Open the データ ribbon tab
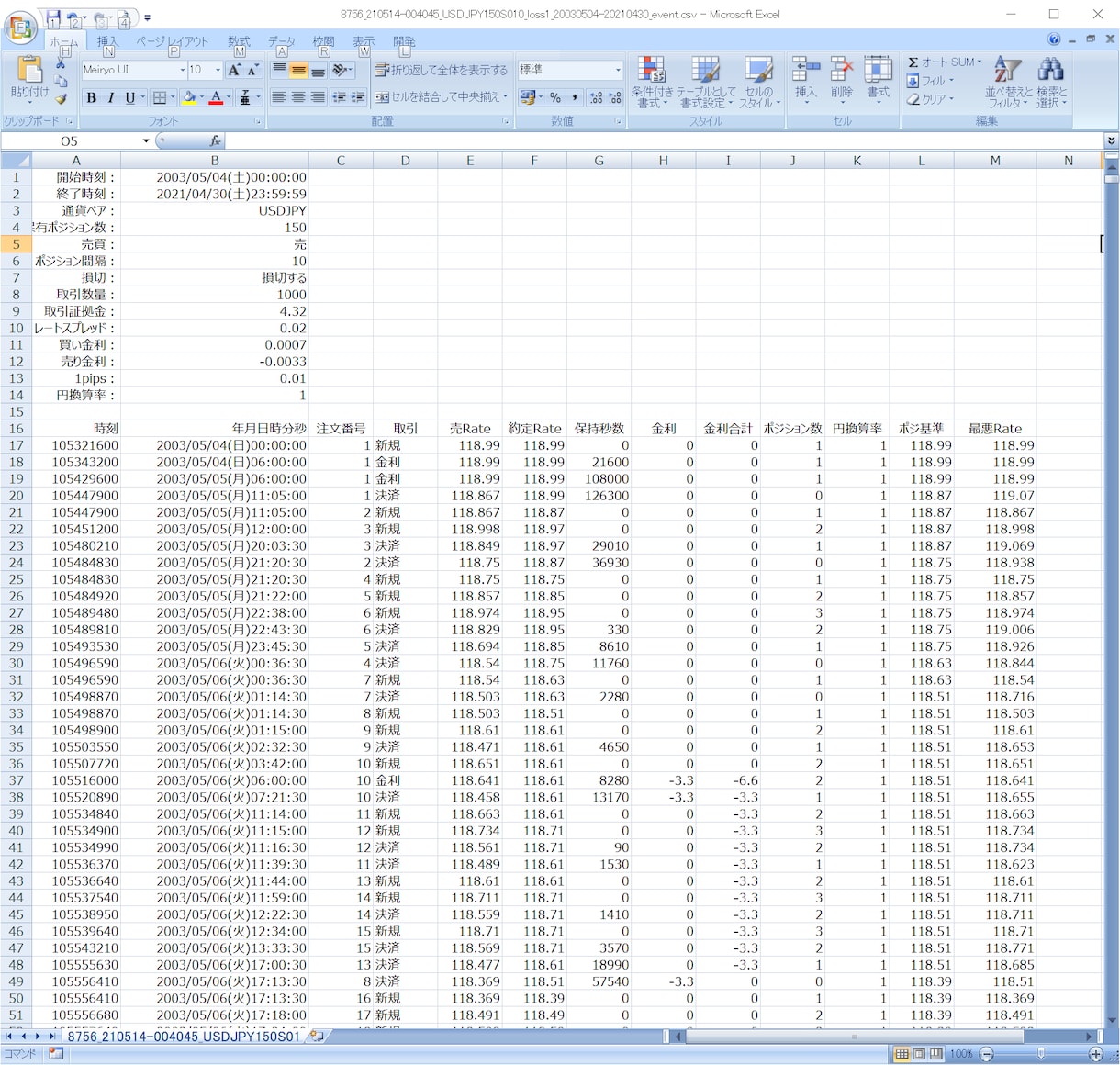 pyautogui.click(x=281, y=41)
